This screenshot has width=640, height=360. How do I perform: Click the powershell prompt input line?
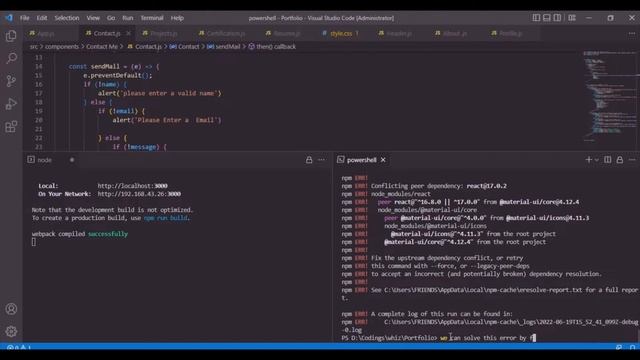point(438,338)
